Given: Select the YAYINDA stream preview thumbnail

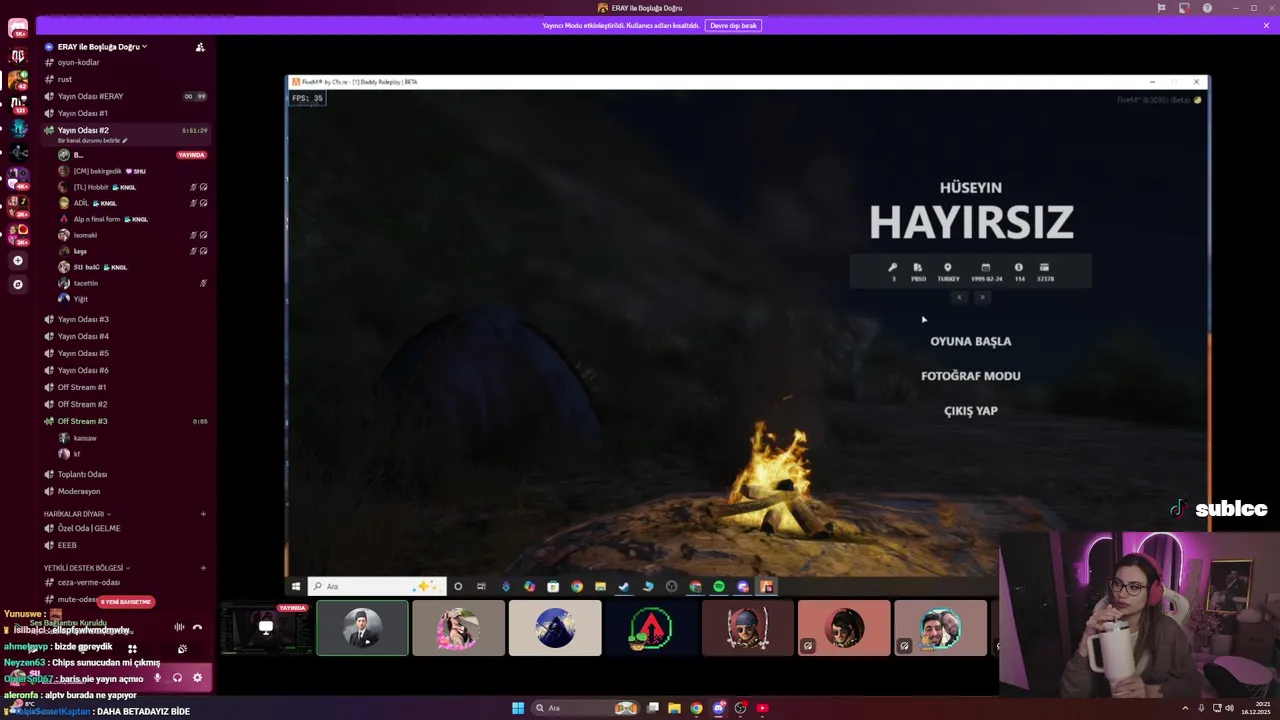Looking at the screenshot, I should point(266,628).
